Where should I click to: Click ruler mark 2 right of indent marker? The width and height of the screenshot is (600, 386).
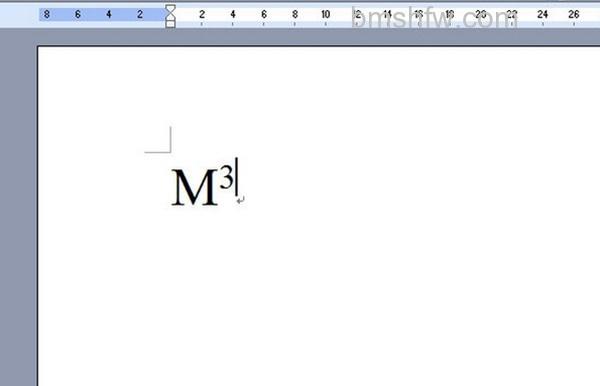point(202,15)
